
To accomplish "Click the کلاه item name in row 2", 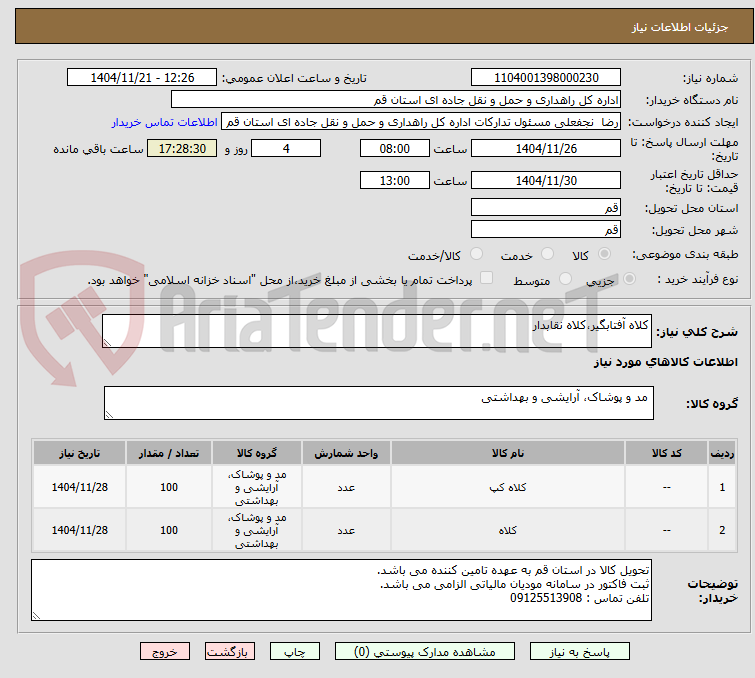I will [x=508, y=530].
